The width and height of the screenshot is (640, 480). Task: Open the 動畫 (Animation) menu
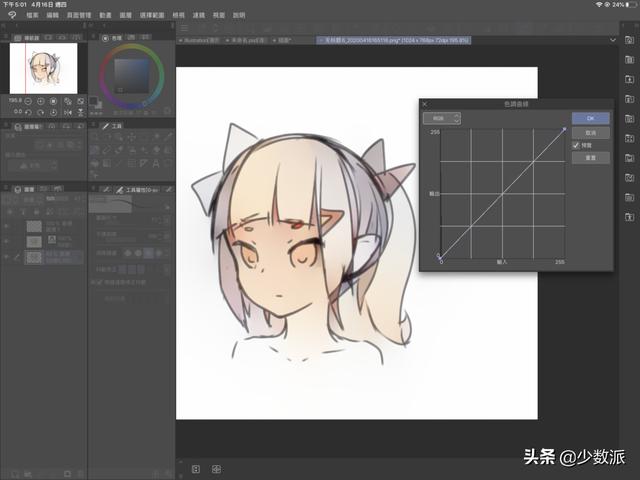(x=105, y=15)
